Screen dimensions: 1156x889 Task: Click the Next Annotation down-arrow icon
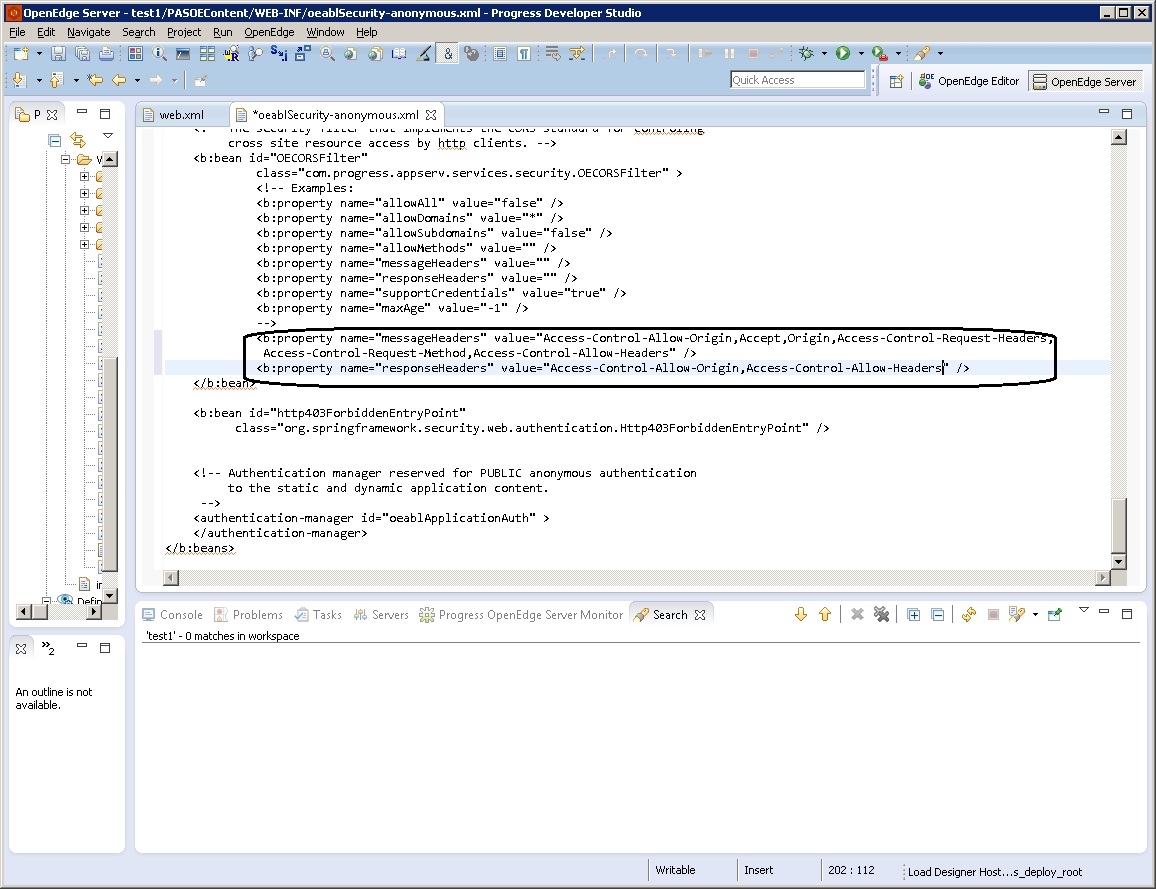[20, 80]
